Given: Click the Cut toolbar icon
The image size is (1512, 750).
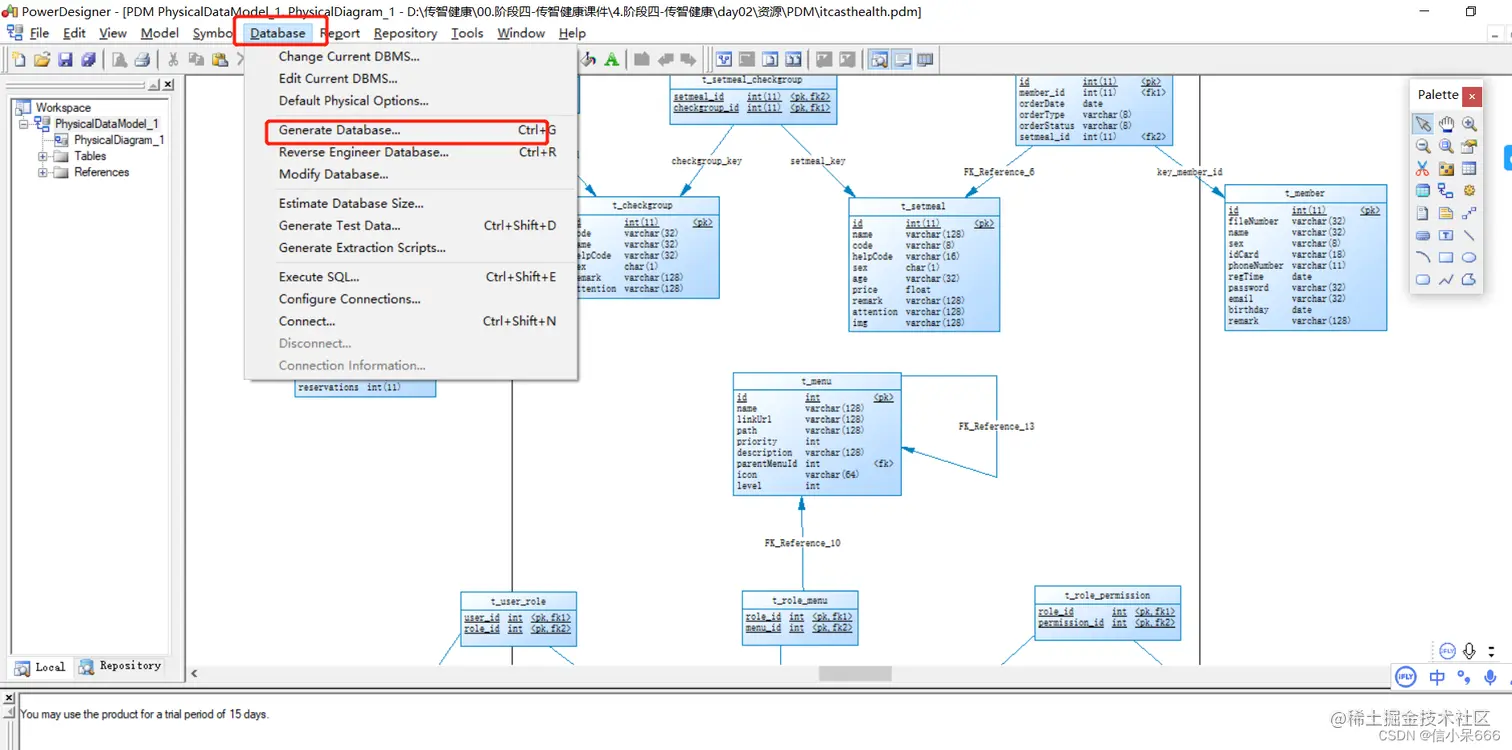Looking at the screenshot, I should tap(173, 60).
